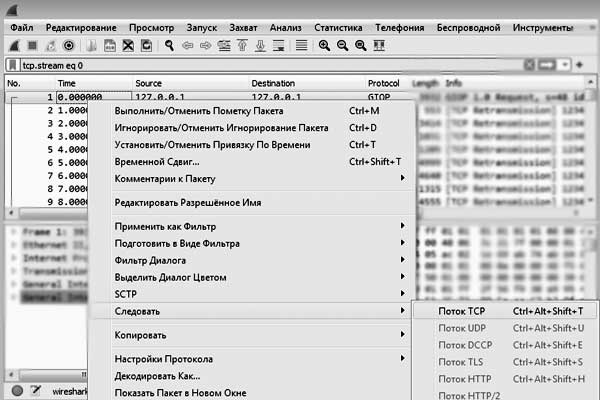Restart the current capture
600x400 pixels.
(x=51, y=46)
